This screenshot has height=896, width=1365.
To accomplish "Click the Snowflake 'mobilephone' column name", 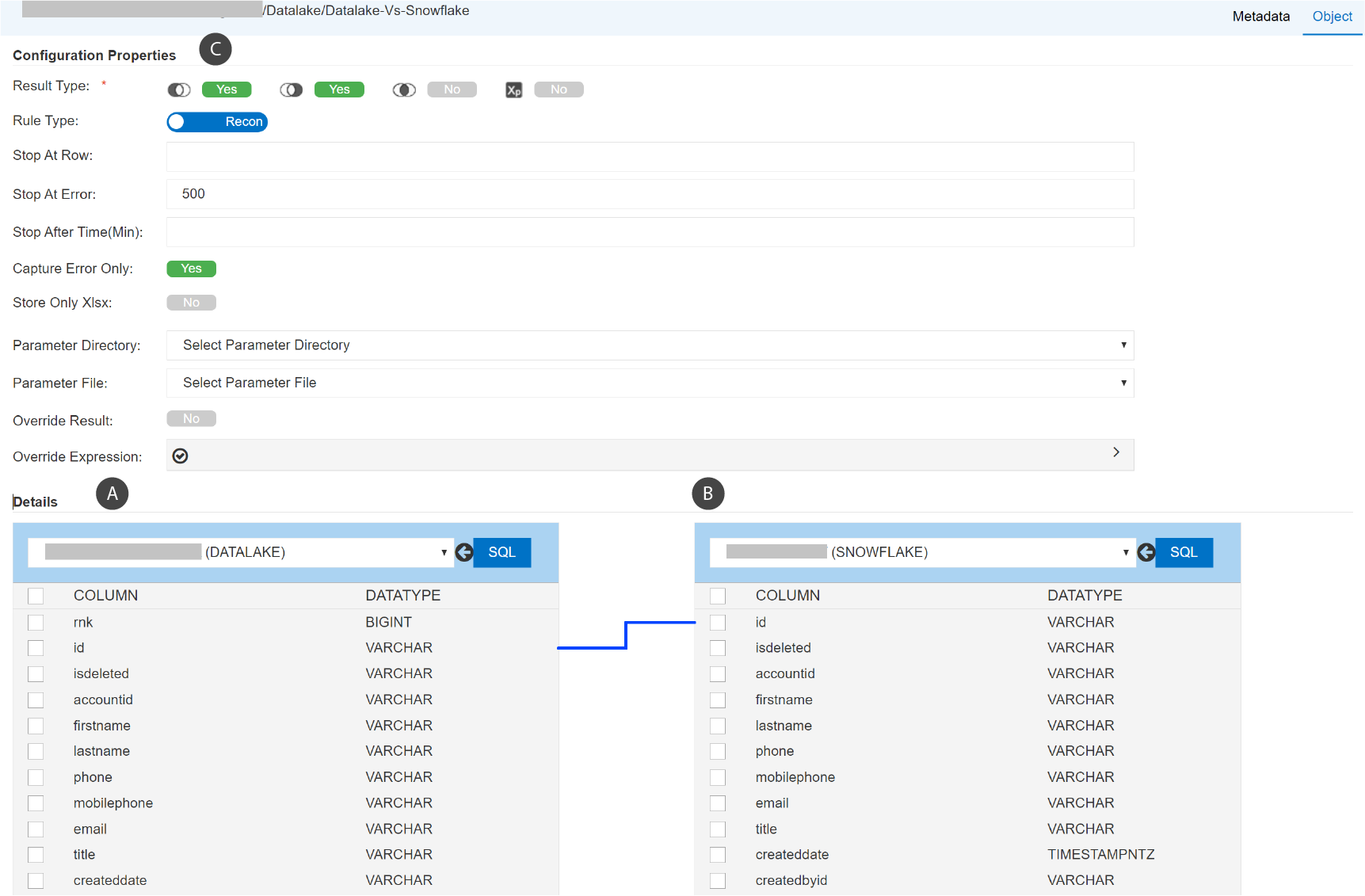I will (x=795, y=778).
